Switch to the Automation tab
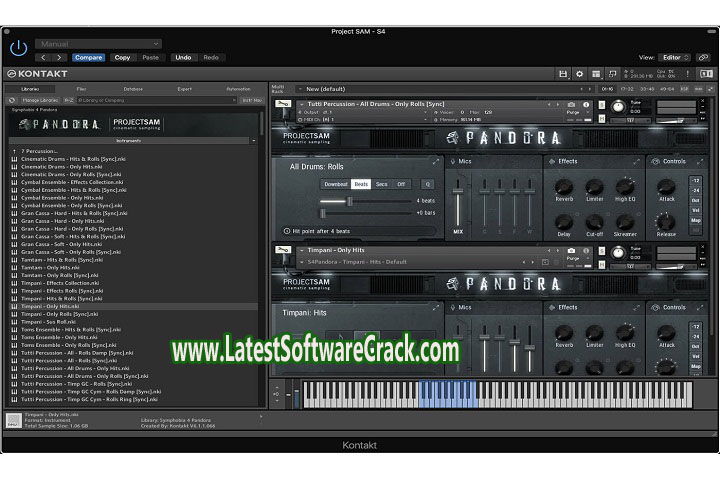This screenshot has height=480, width=720. pos(238,89)
